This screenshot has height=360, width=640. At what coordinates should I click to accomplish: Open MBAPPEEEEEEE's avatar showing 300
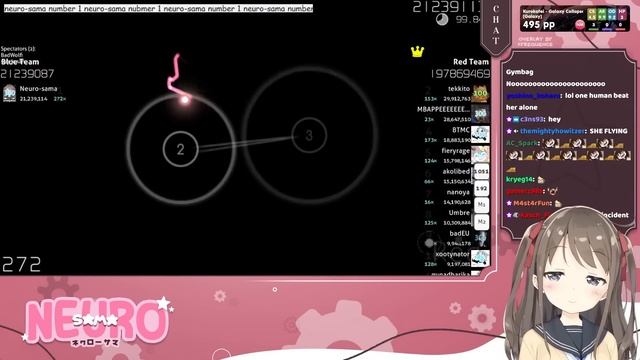tap(480, 114)
